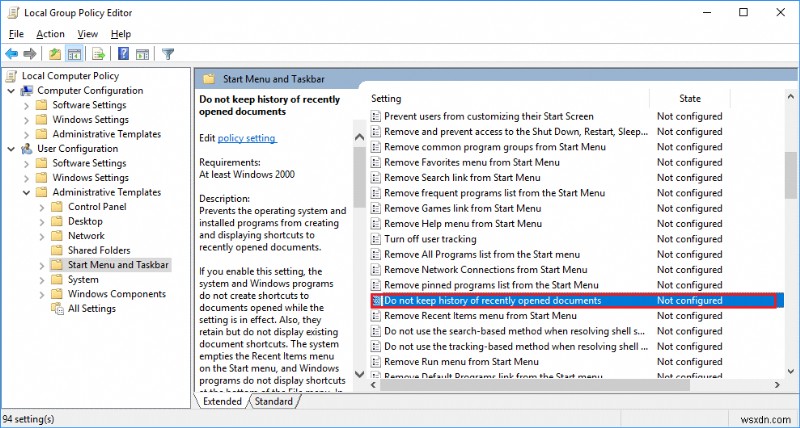
Task: Switch to the Extended tab
Action: point(222,401)
